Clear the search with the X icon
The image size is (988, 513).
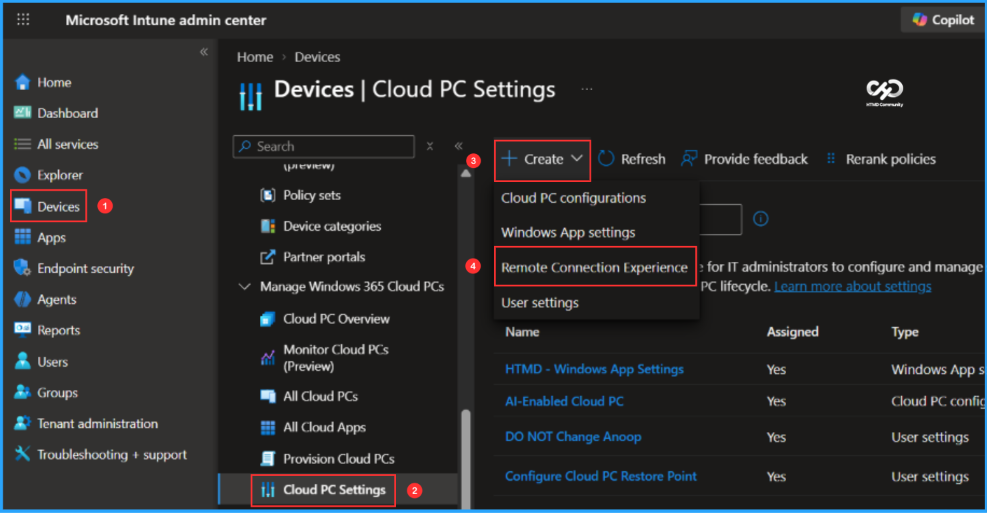tap(430, 146)
